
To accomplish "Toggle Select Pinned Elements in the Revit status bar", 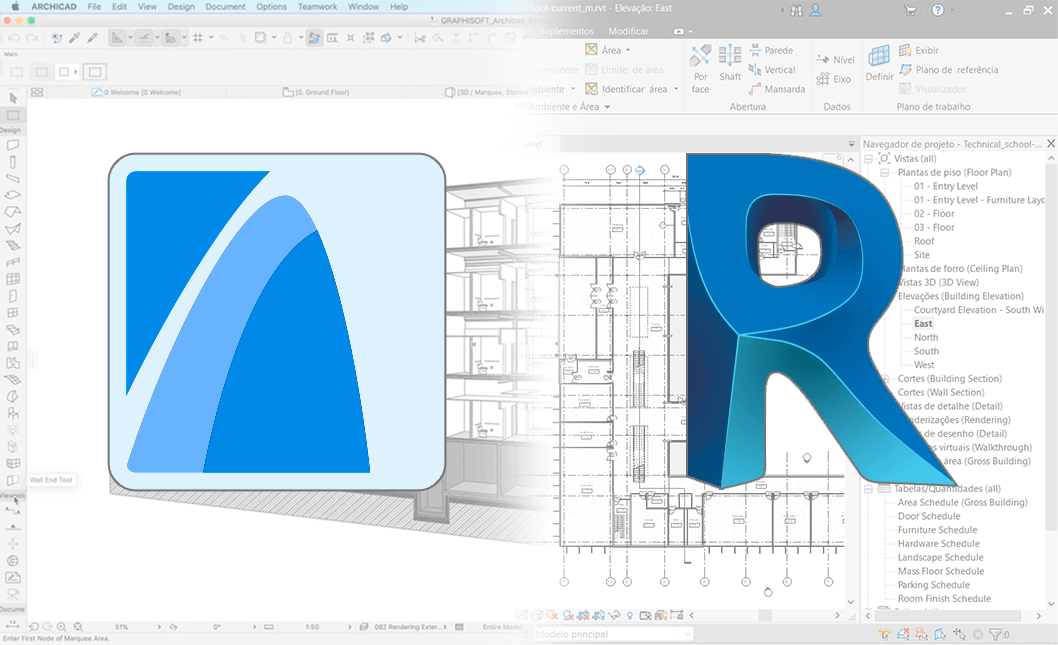I will (x=921, y=634).
